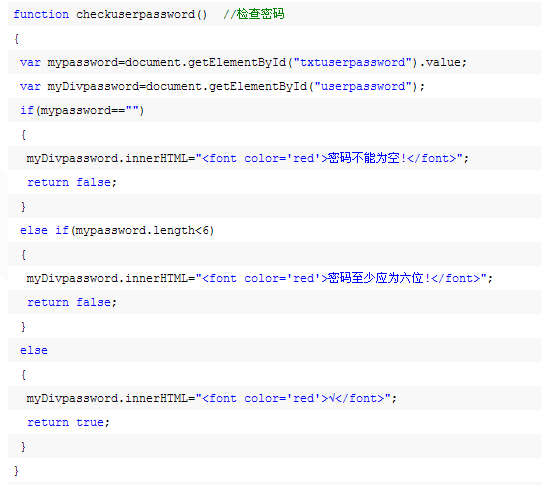Click the 'function checkuserpassword()' declaration line
542x485 pixels.
click(x=149, y=14)
